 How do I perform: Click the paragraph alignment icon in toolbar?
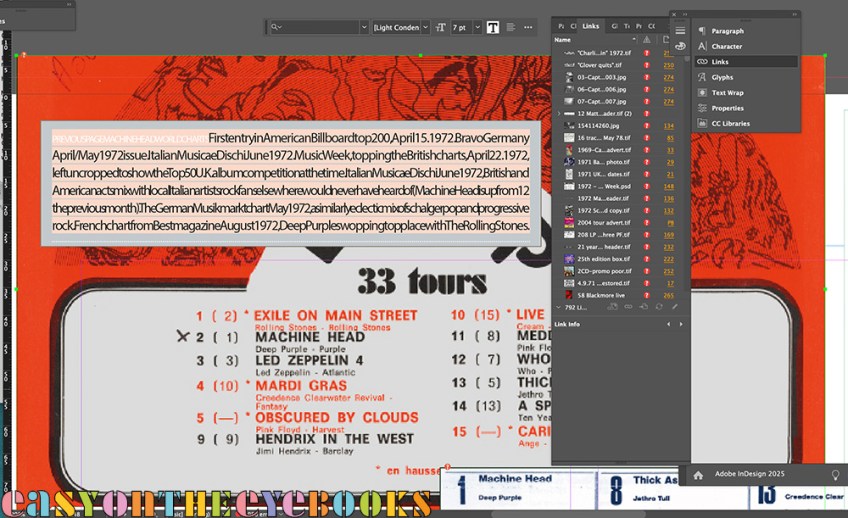click(x=511, y=27)
